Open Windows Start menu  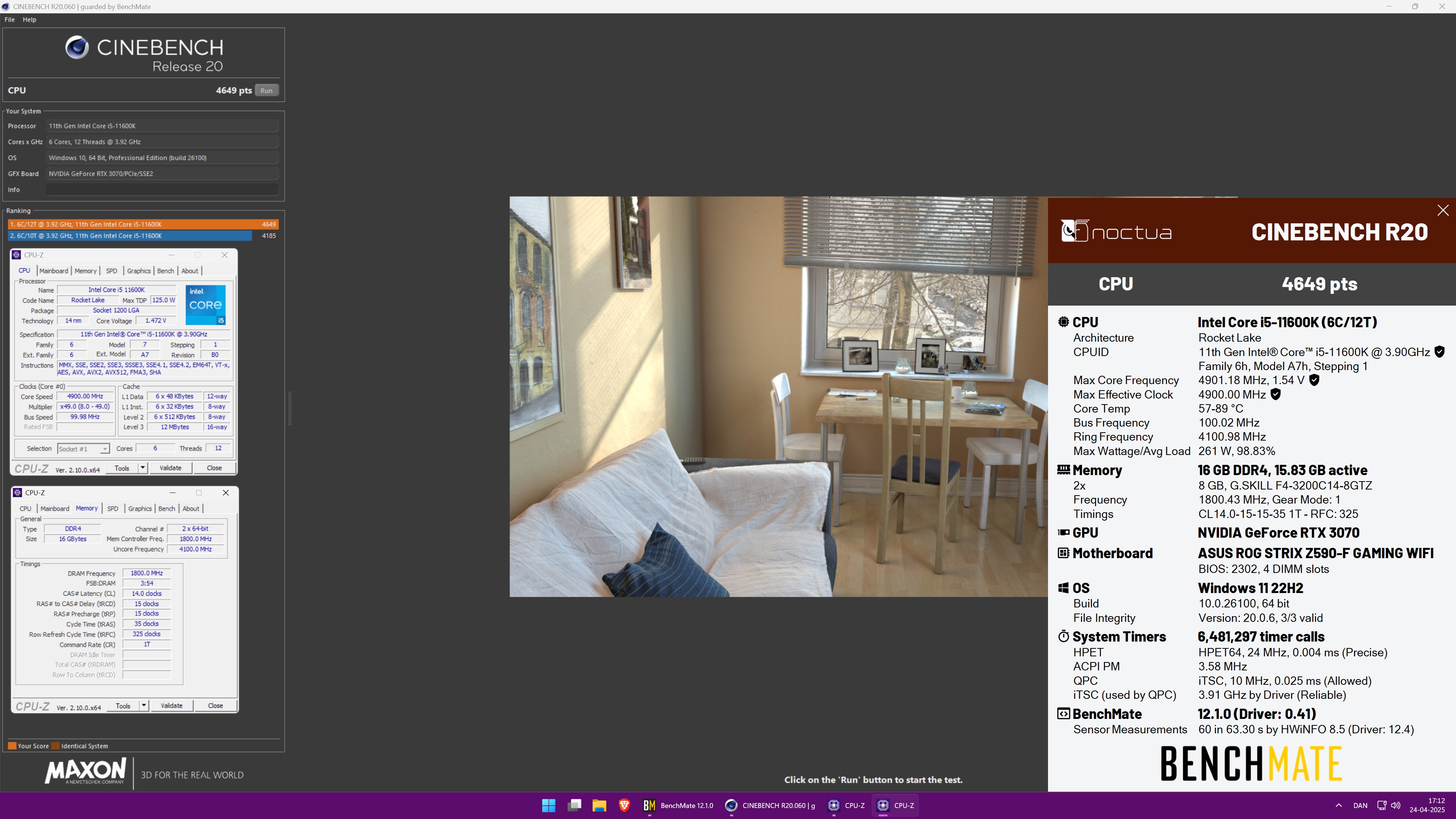[x=548, y=805]
